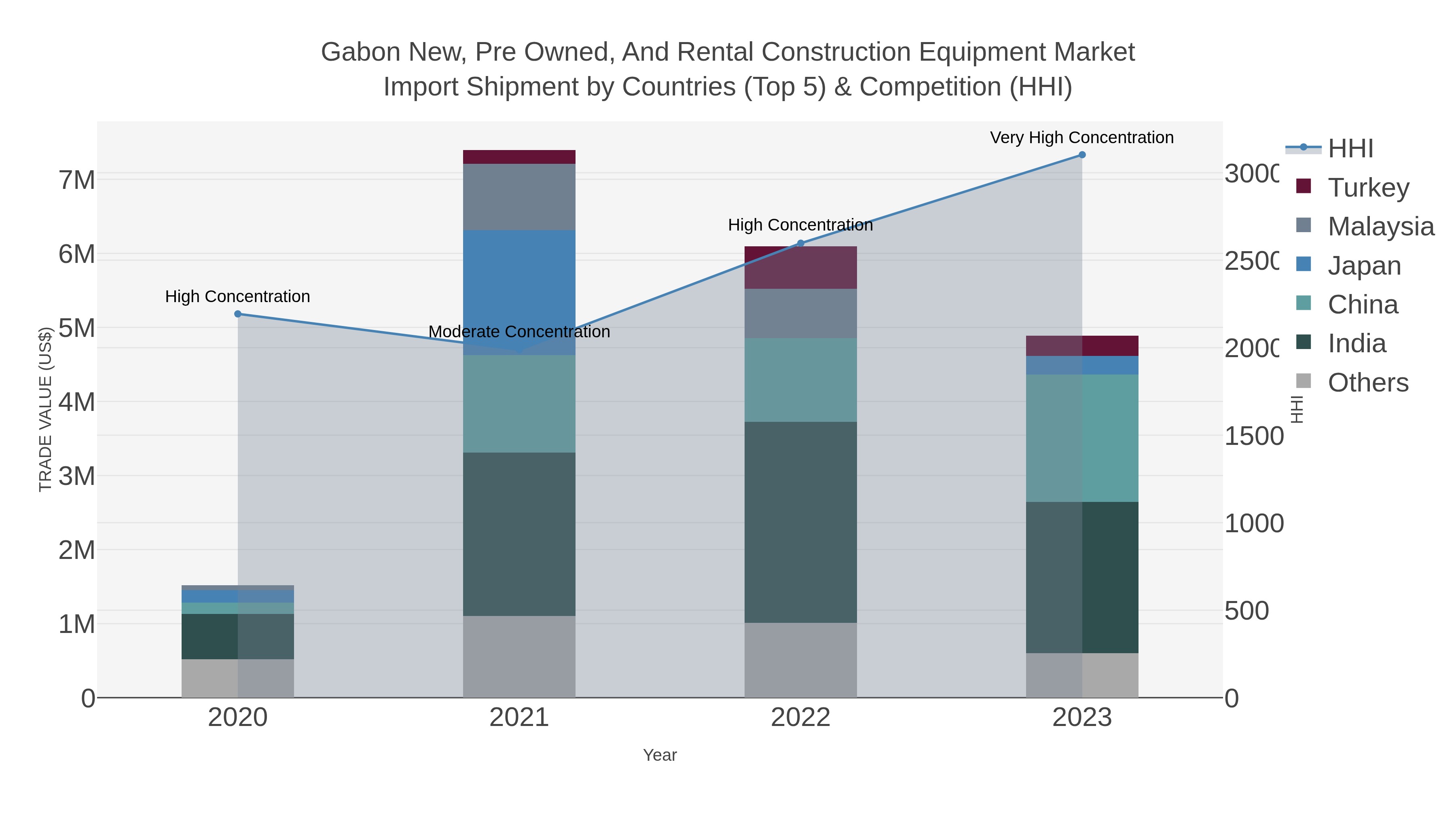Click the 'Moderate Concentration' annotation
Viewport: 1456px width, 819px height.
pyautogui.click(x=519, y=332)
